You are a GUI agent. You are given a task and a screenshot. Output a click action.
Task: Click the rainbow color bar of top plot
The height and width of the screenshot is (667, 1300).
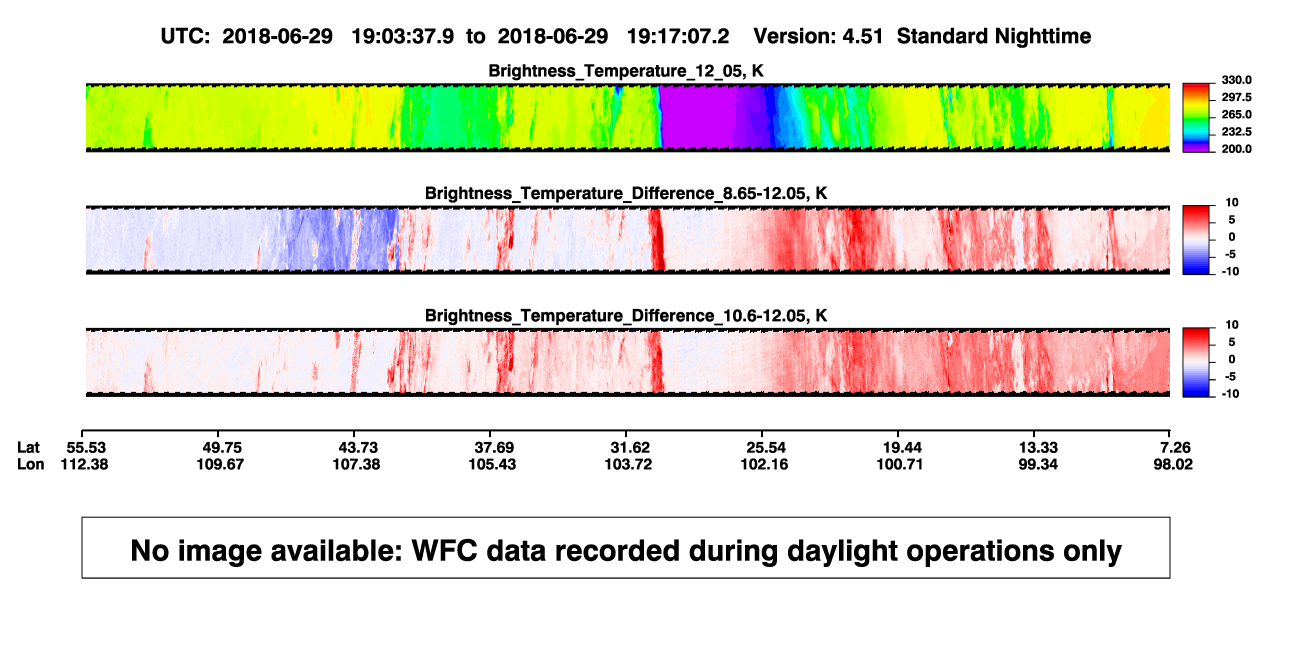(x=1197, y=117)
